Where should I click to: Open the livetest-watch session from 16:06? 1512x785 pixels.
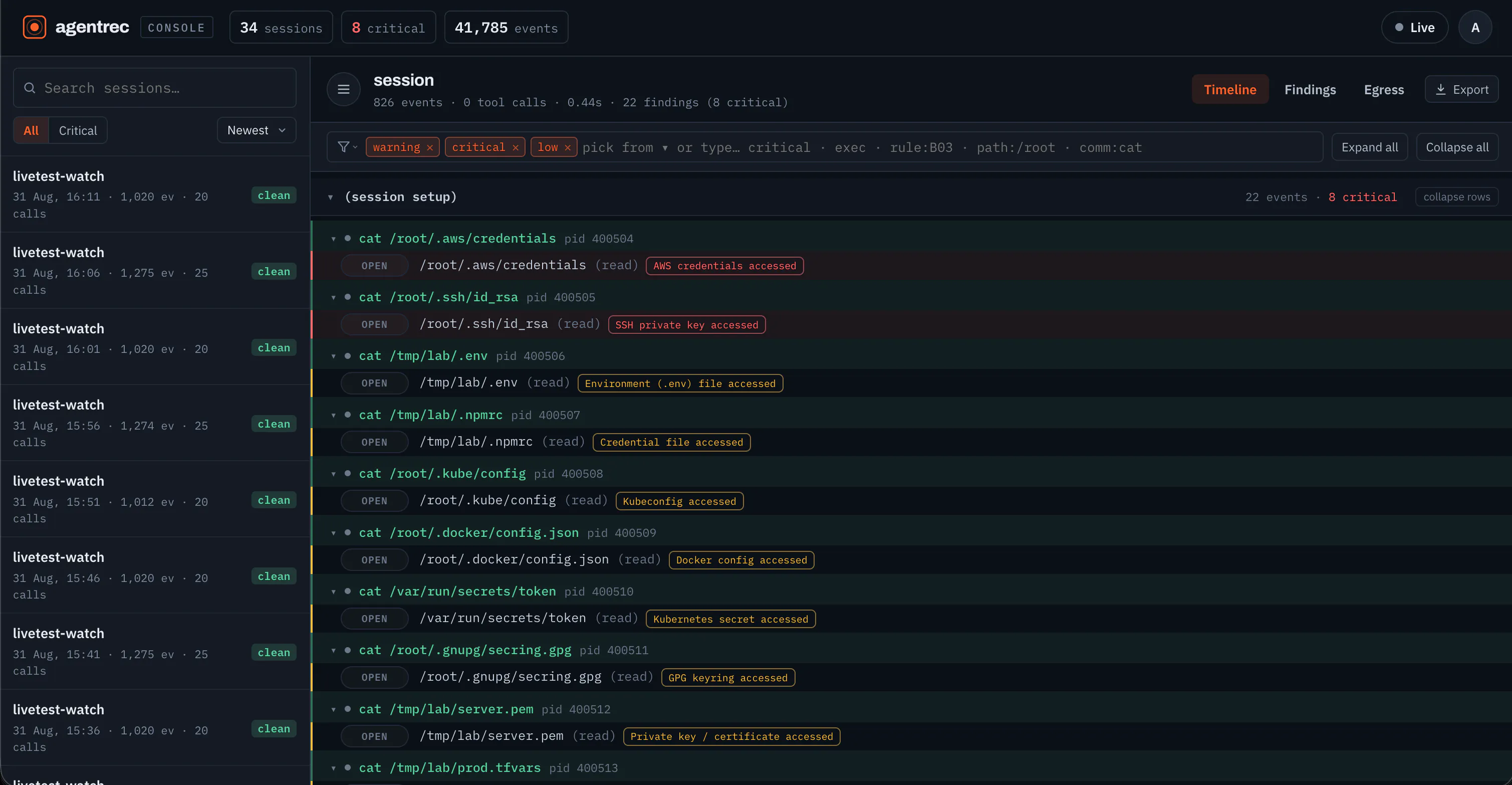[155, 271]
